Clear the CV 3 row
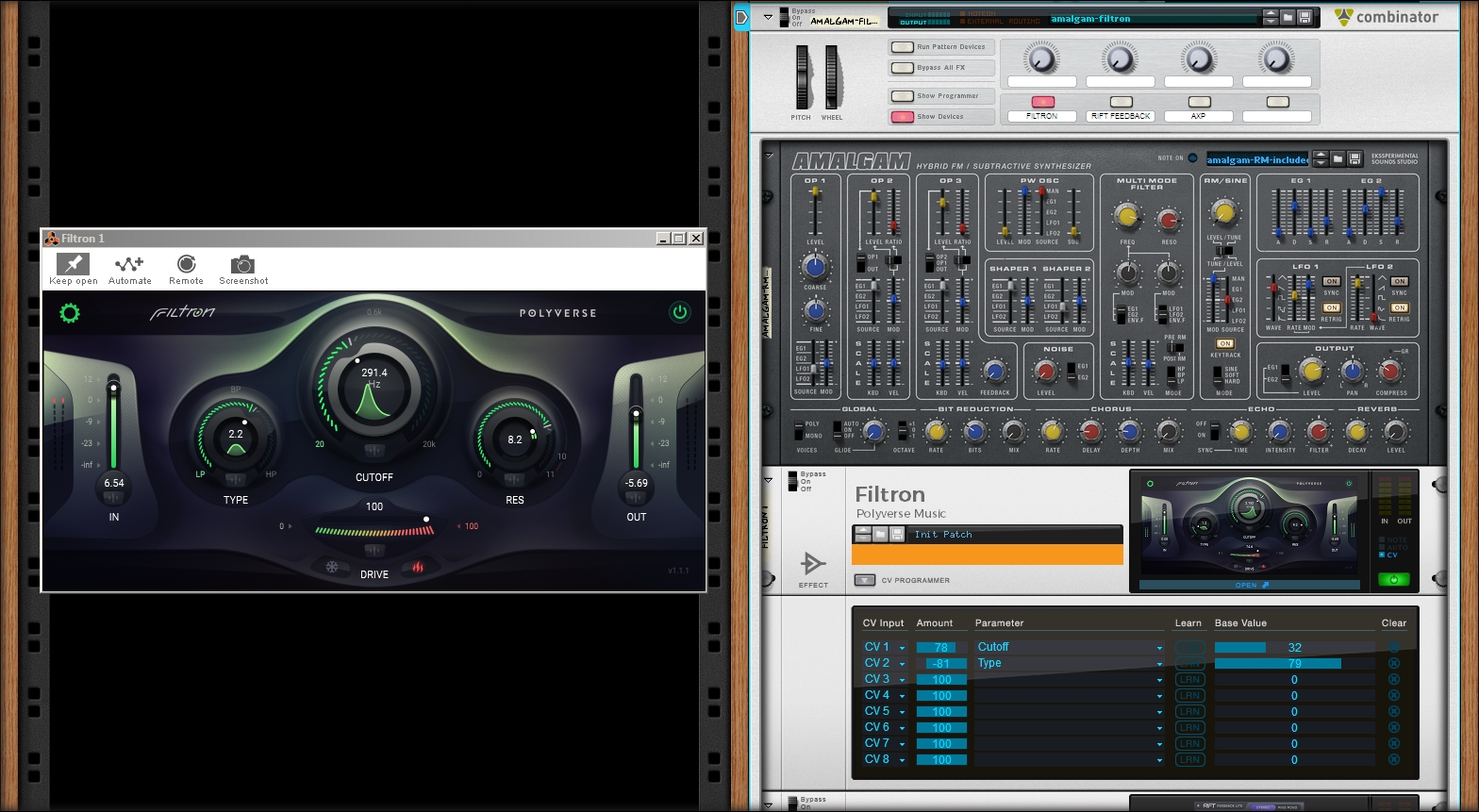1479x812 pixels. coord(1394,679)
